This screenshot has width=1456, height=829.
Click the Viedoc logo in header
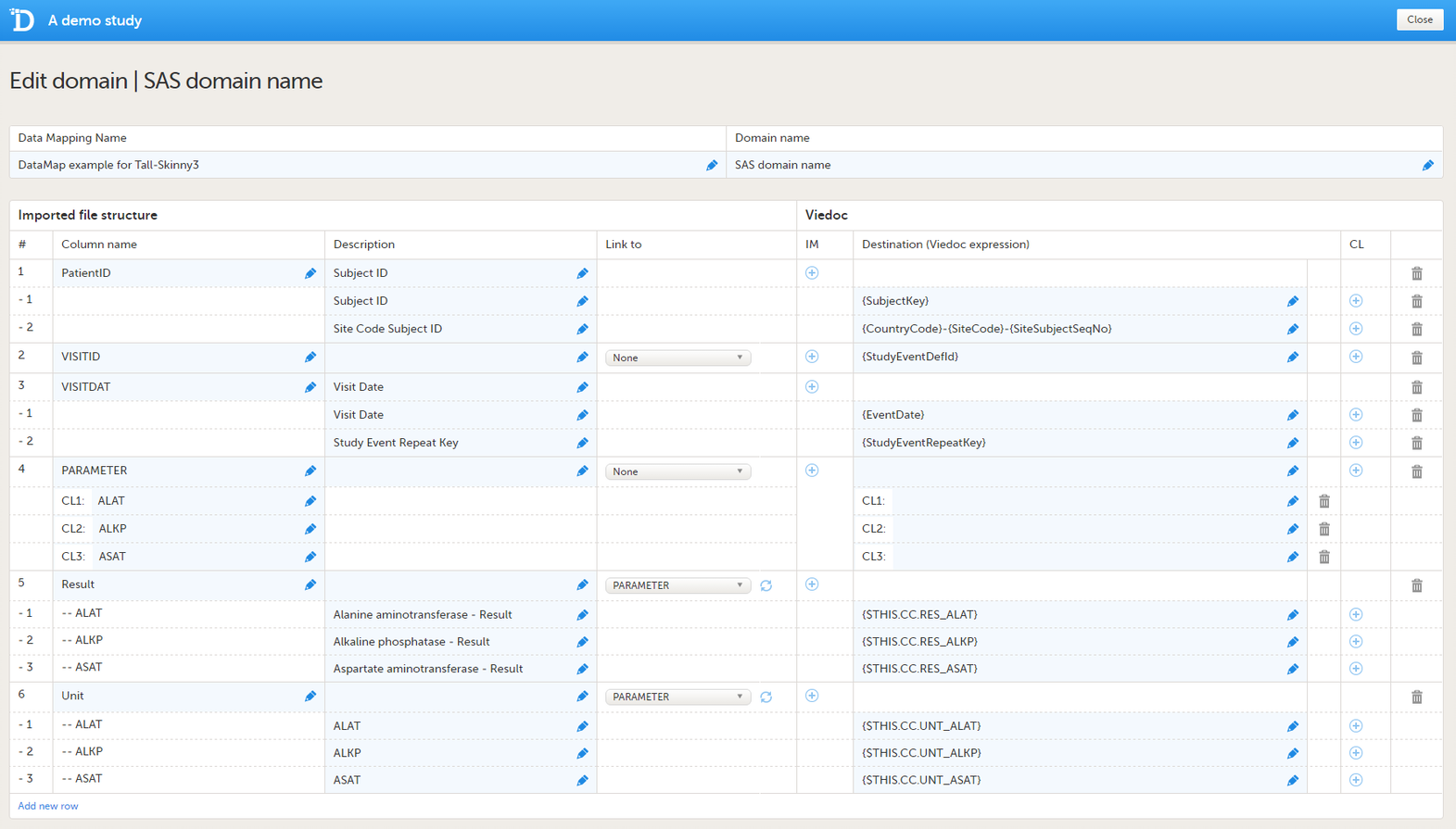pos(22,19)
